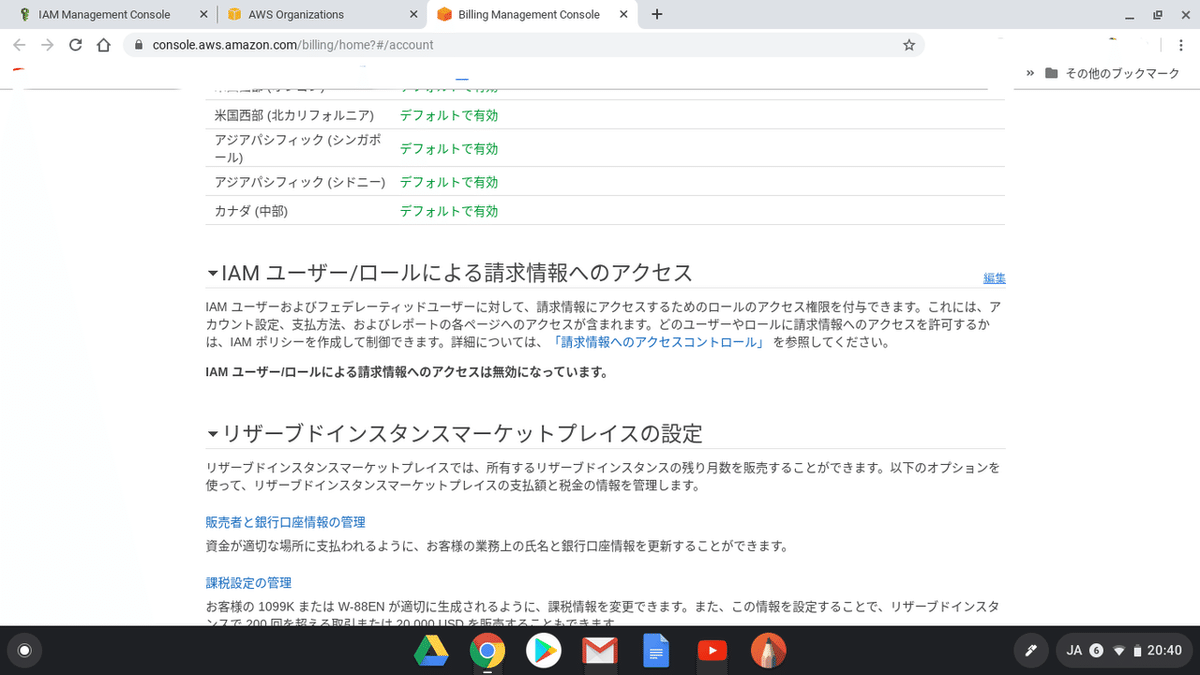Select the Billing Management Console tab
This screenshot has width=1200, height=675.
coord(530,15)
